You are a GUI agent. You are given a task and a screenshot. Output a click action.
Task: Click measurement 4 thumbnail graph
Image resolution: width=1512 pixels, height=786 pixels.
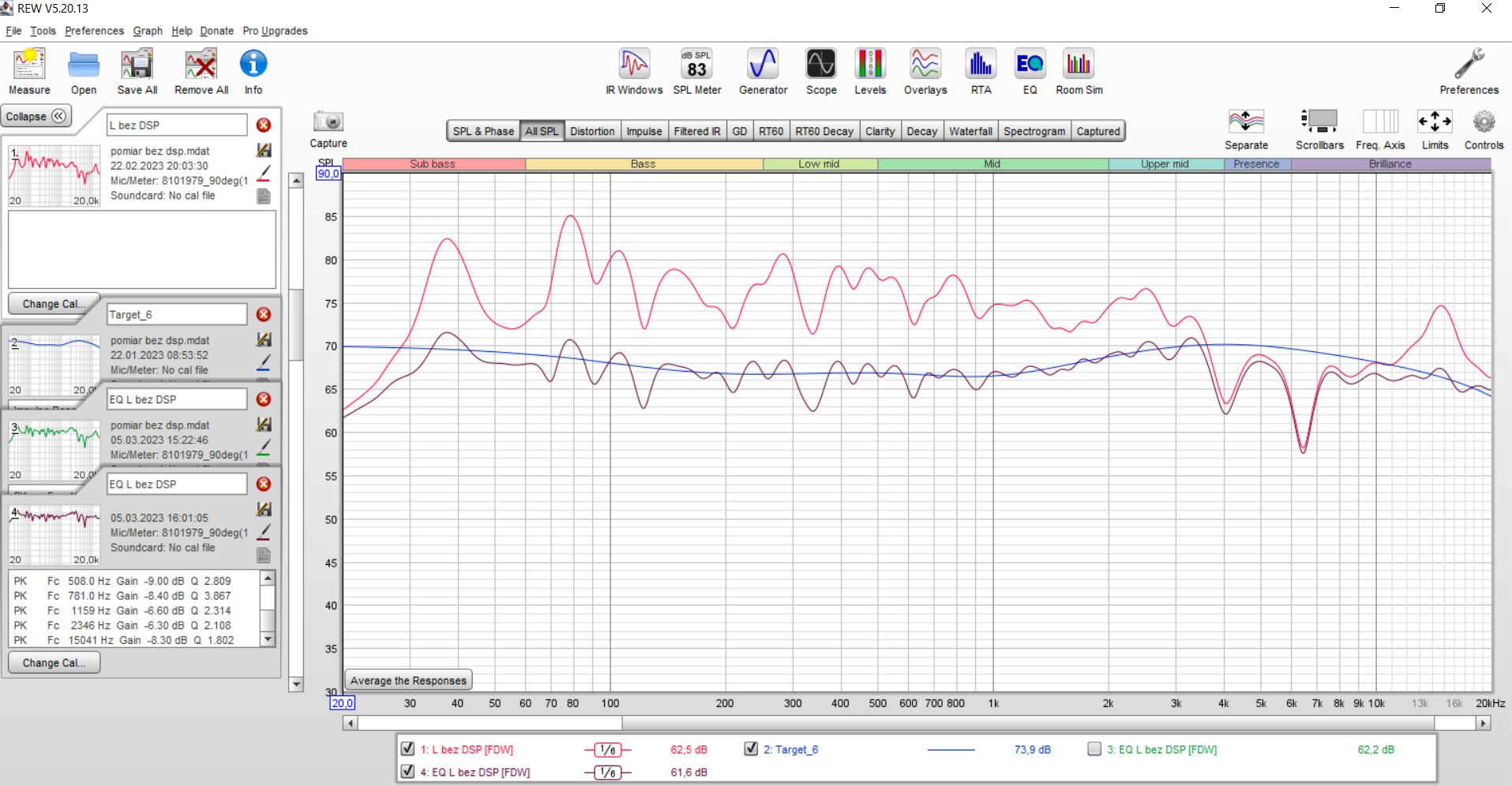(54, 534)
